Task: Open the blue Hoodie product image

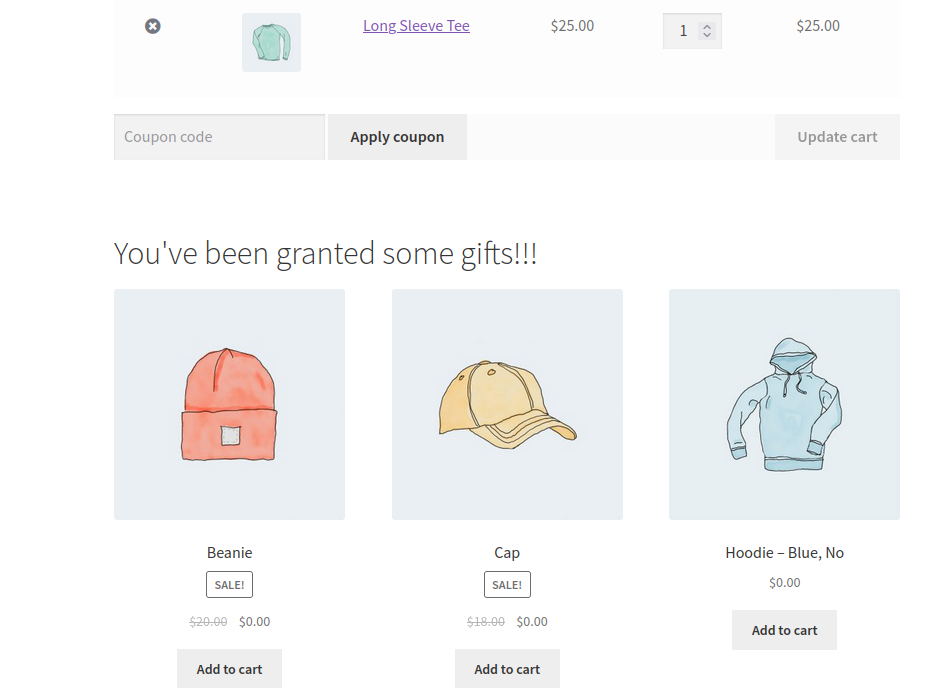Action: coord(784,404)
